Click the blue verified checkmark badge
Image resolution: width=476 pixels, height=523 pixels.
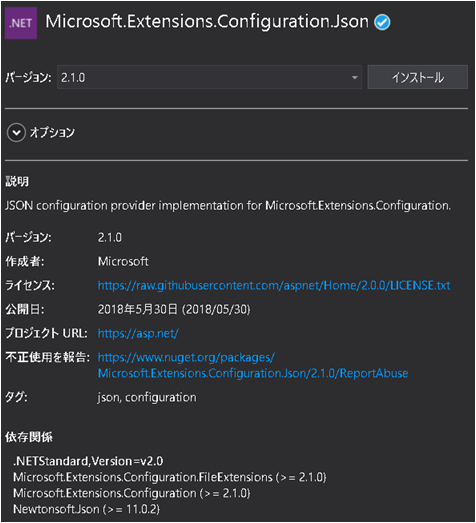[382, 23]
